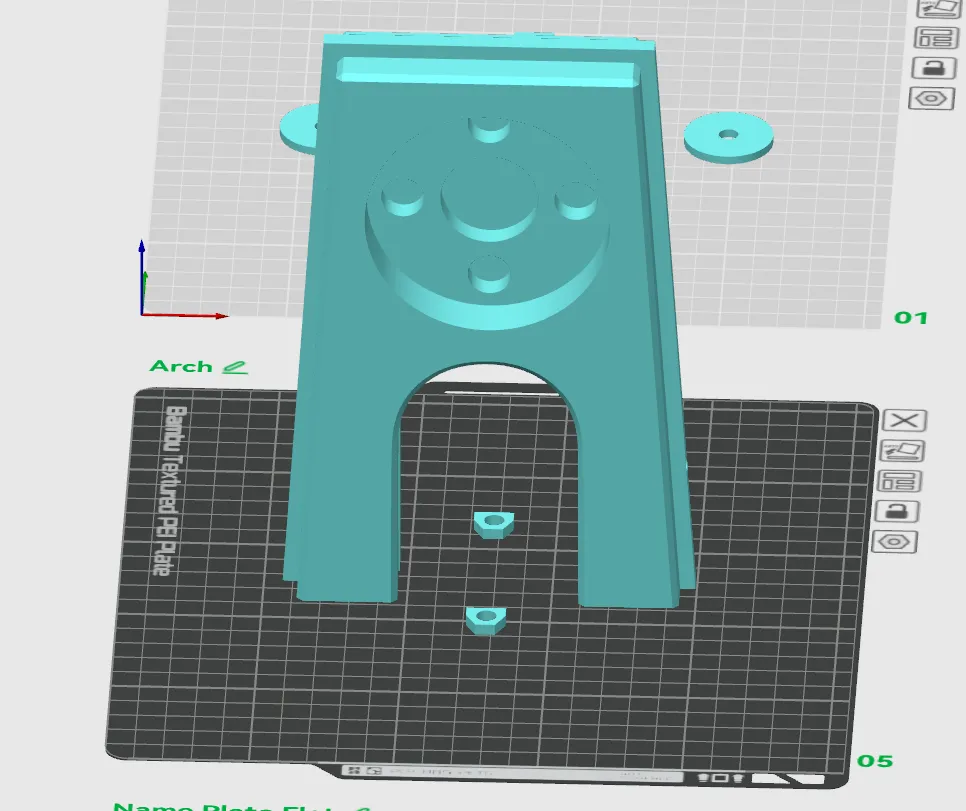Arrange objects on plate 01
966x811 pixels.
coord(936,38)
